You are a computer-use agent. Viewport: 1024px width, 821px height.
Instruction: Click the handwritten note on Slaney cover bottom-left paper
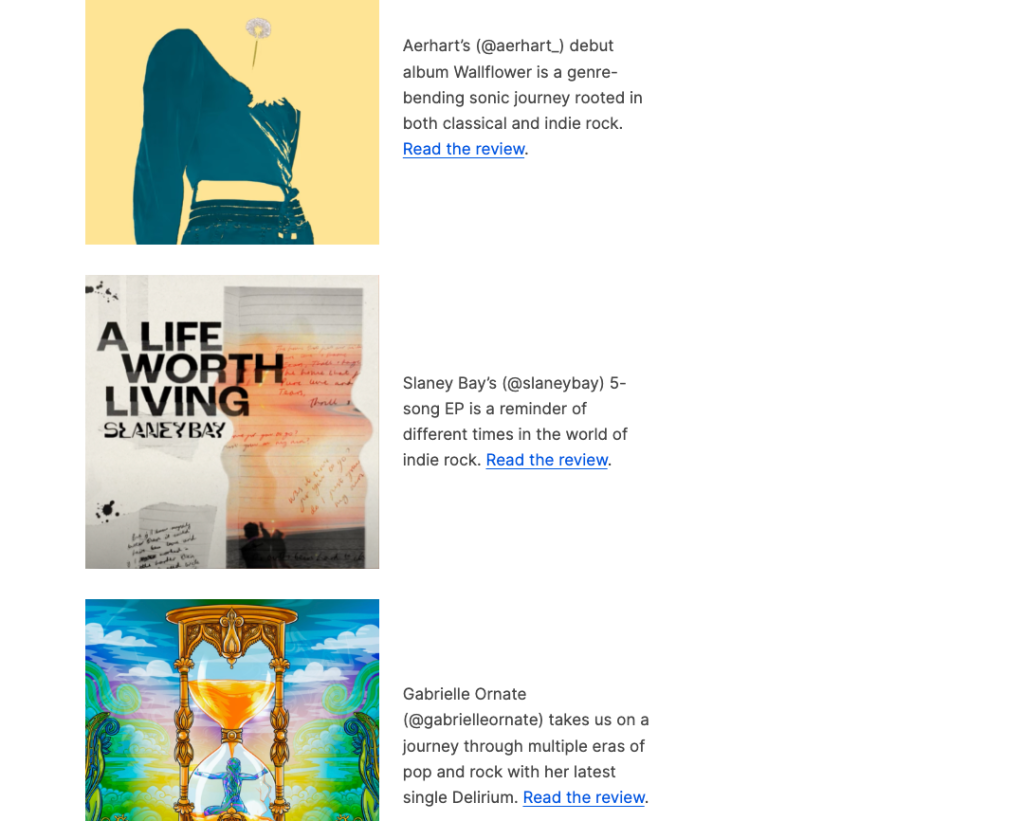pos(163,543)
